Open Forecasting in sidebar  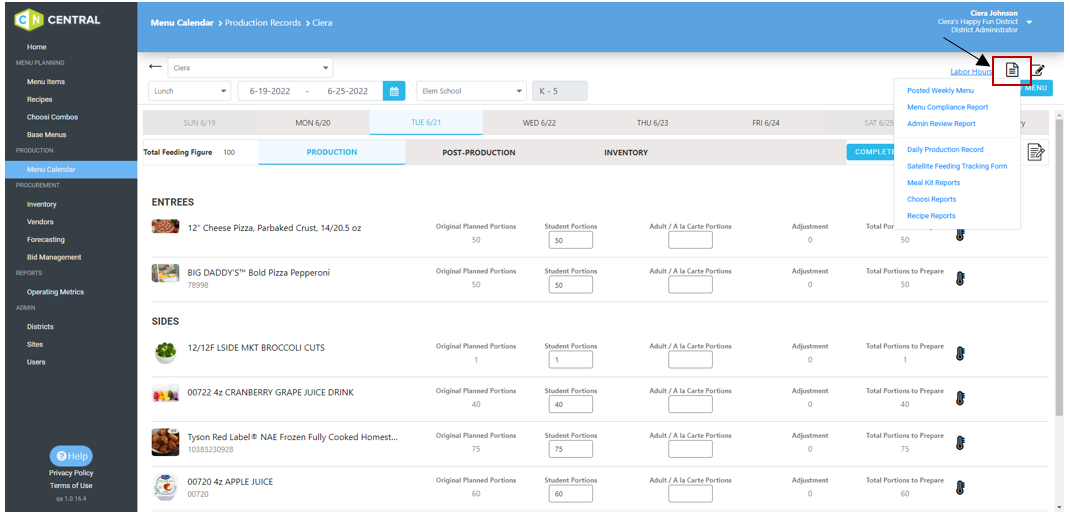46,239
